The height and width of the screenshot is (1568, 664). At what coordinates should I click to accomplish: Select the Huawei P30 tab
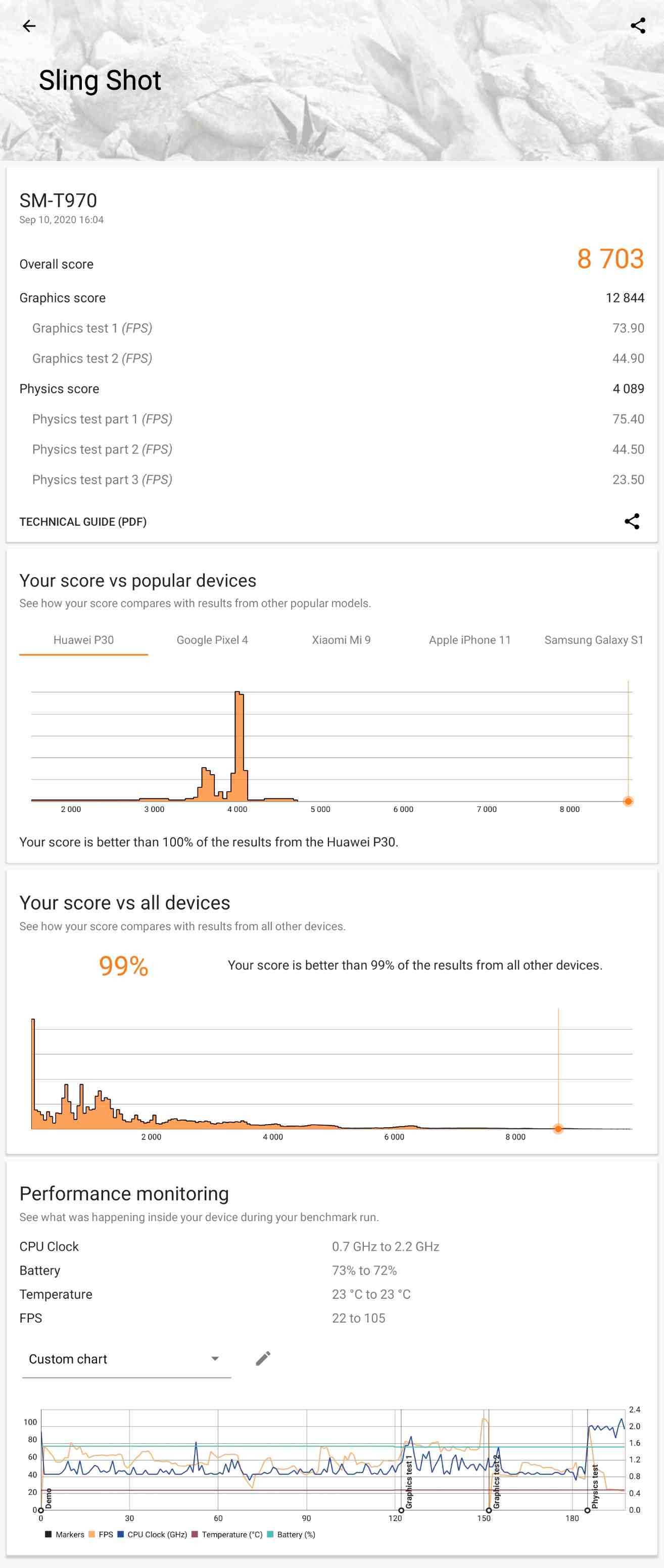pos(83,640)
